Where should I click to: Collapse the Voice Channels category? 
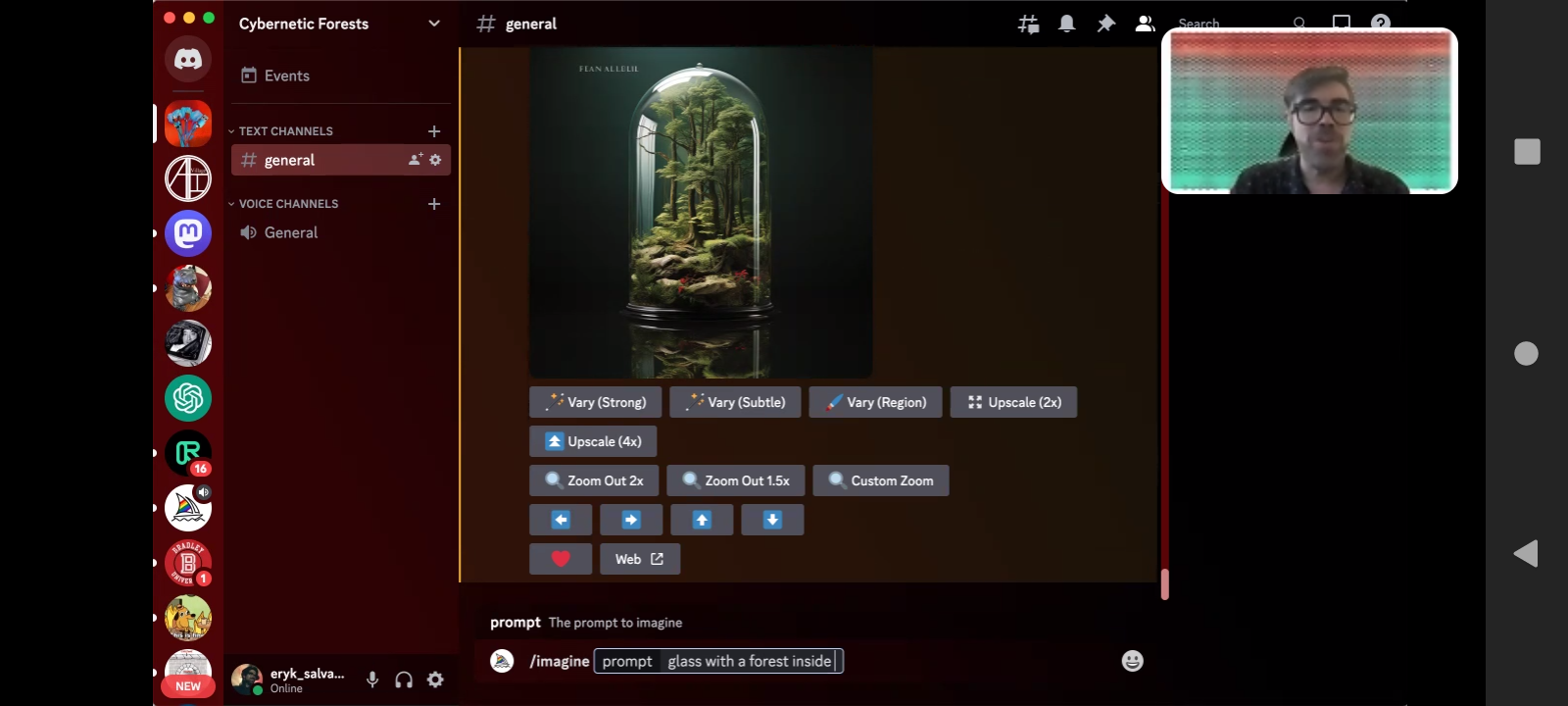click(287, 204)
